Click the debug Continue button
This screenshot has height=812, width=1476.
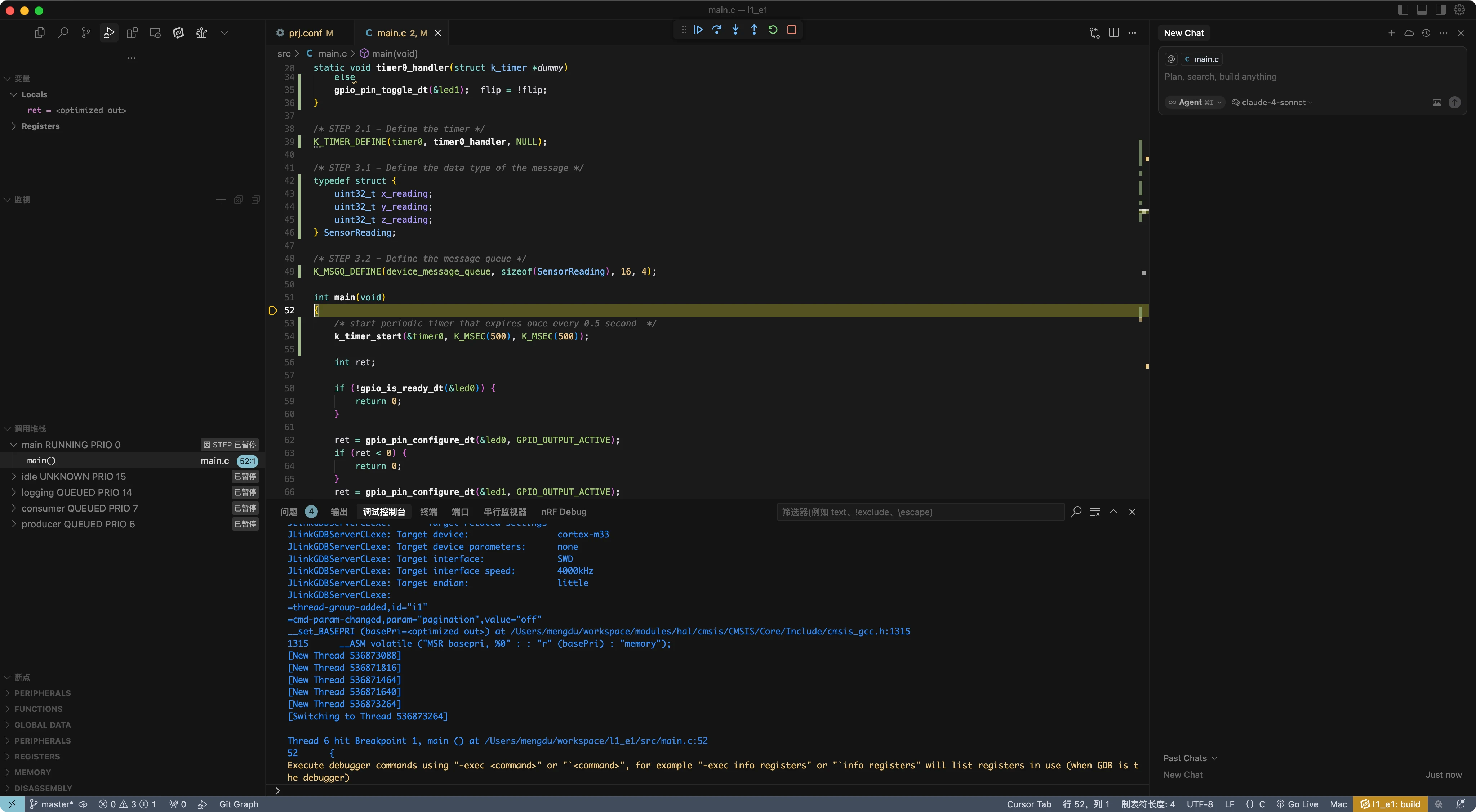(698, 30)
